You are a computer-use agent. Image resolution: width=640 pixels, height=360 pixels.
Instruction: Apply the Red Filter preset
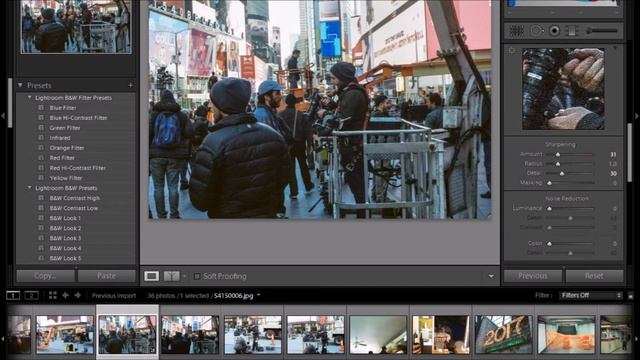click(x=62, y=158)
